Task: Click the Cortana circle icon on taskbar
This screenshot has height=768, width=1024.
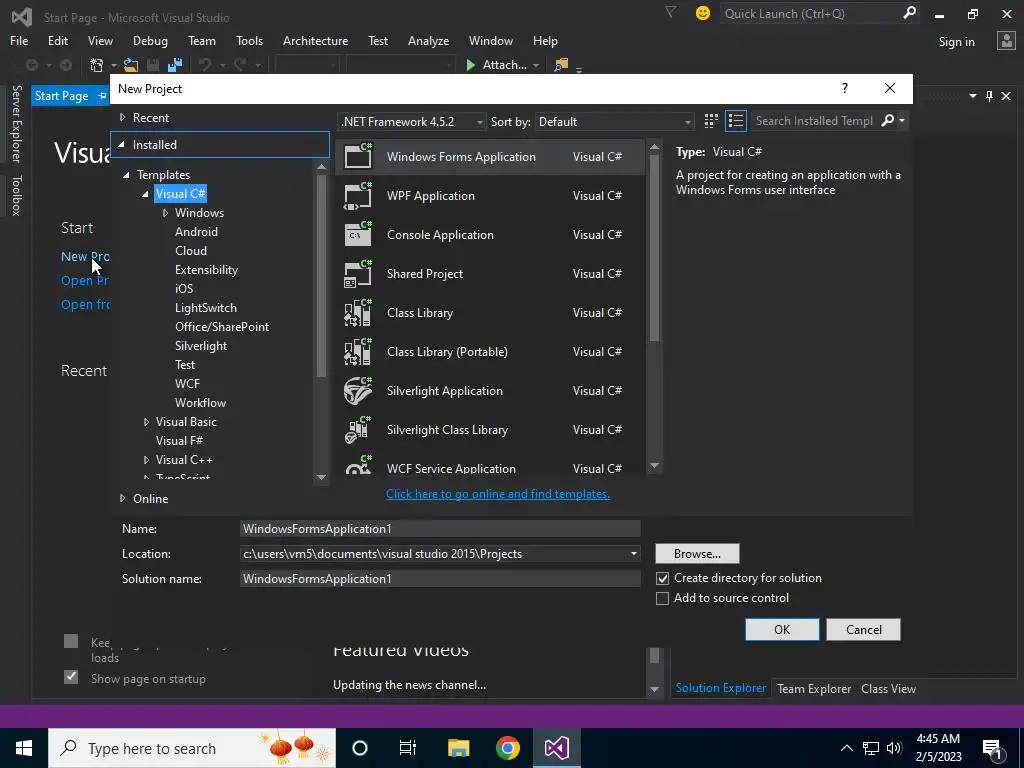Action: click(x=360, y=748)
